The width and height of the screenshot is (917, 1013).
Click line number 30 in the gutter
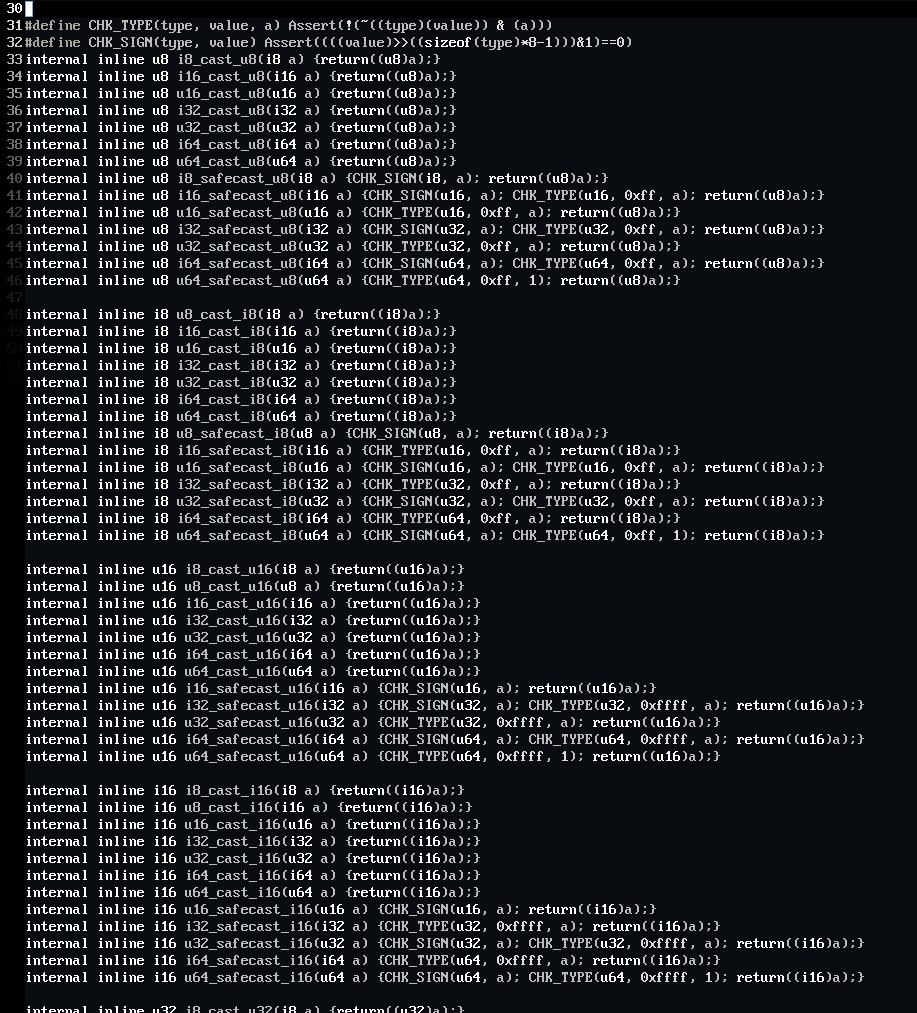point(13,8)
